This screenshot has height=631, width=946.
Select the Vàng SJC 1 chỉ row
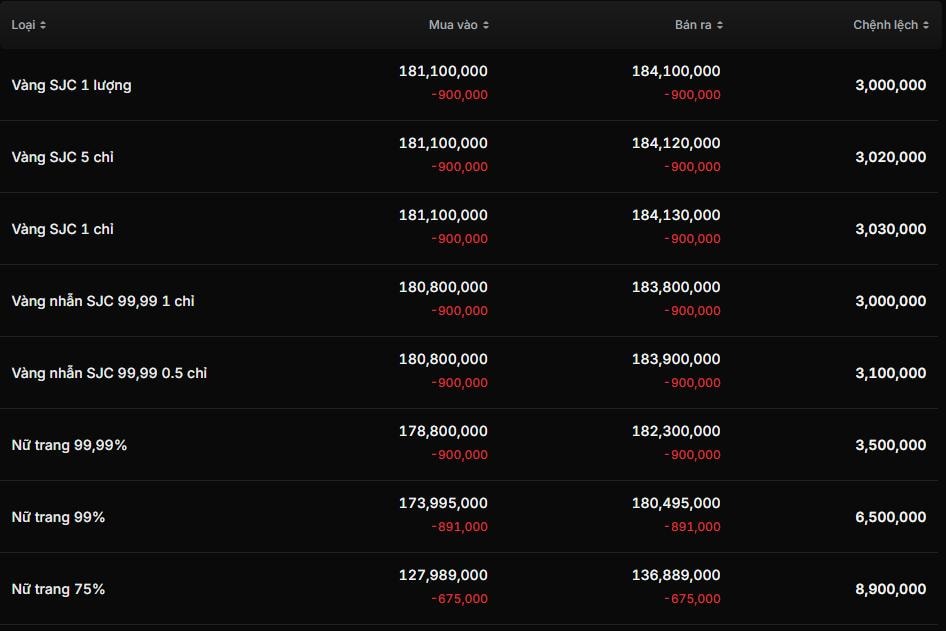(62, 229)
